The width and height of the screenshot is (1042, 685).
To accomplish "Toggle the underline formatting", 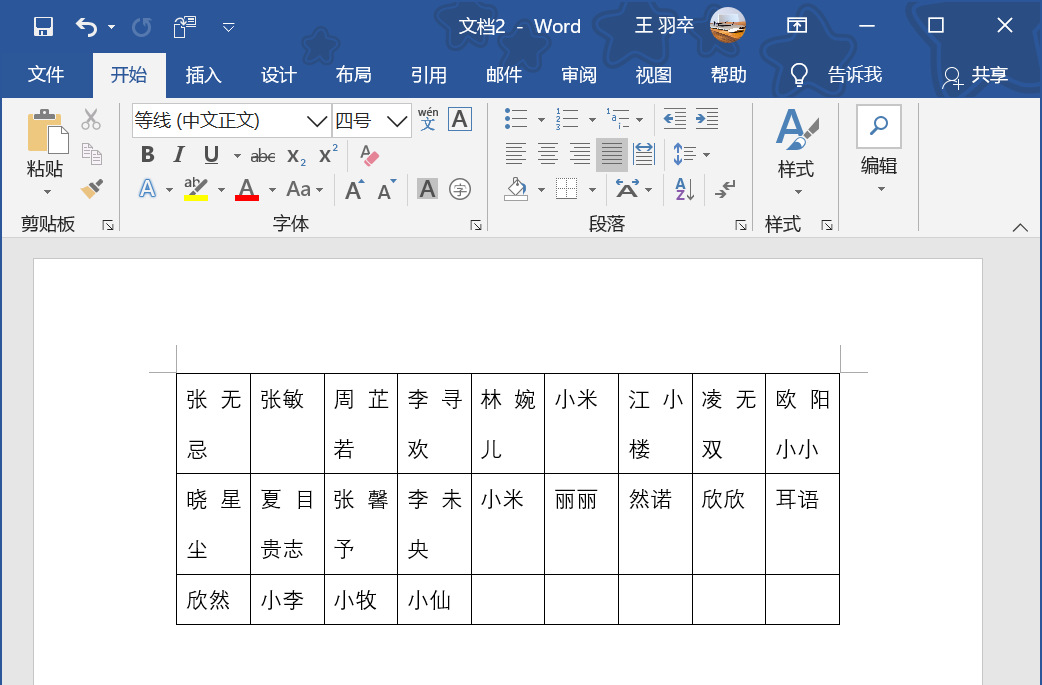I will point(211,155).
